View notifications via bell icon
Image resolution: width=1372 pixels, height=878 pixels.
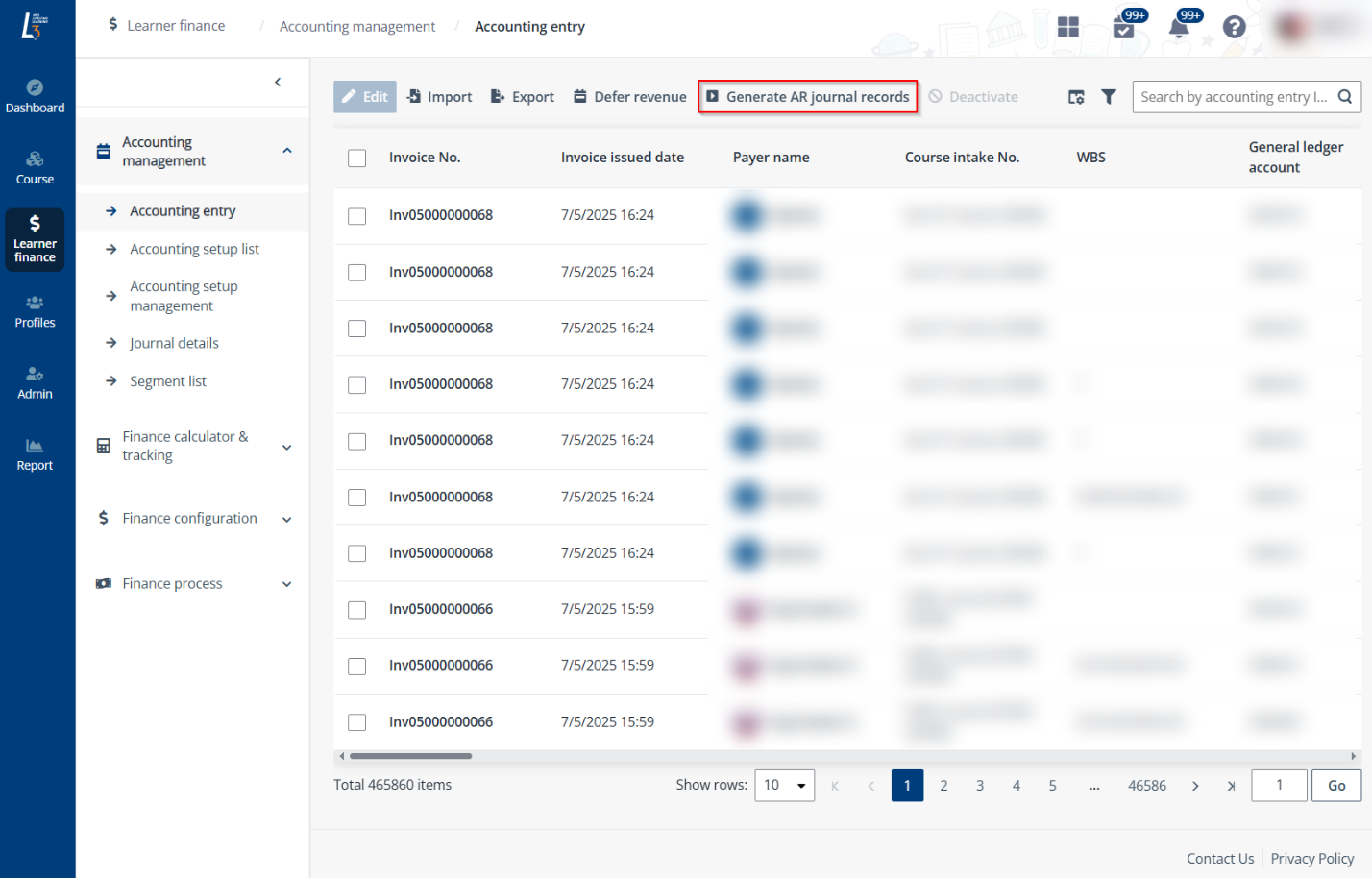click(1180, 30)
